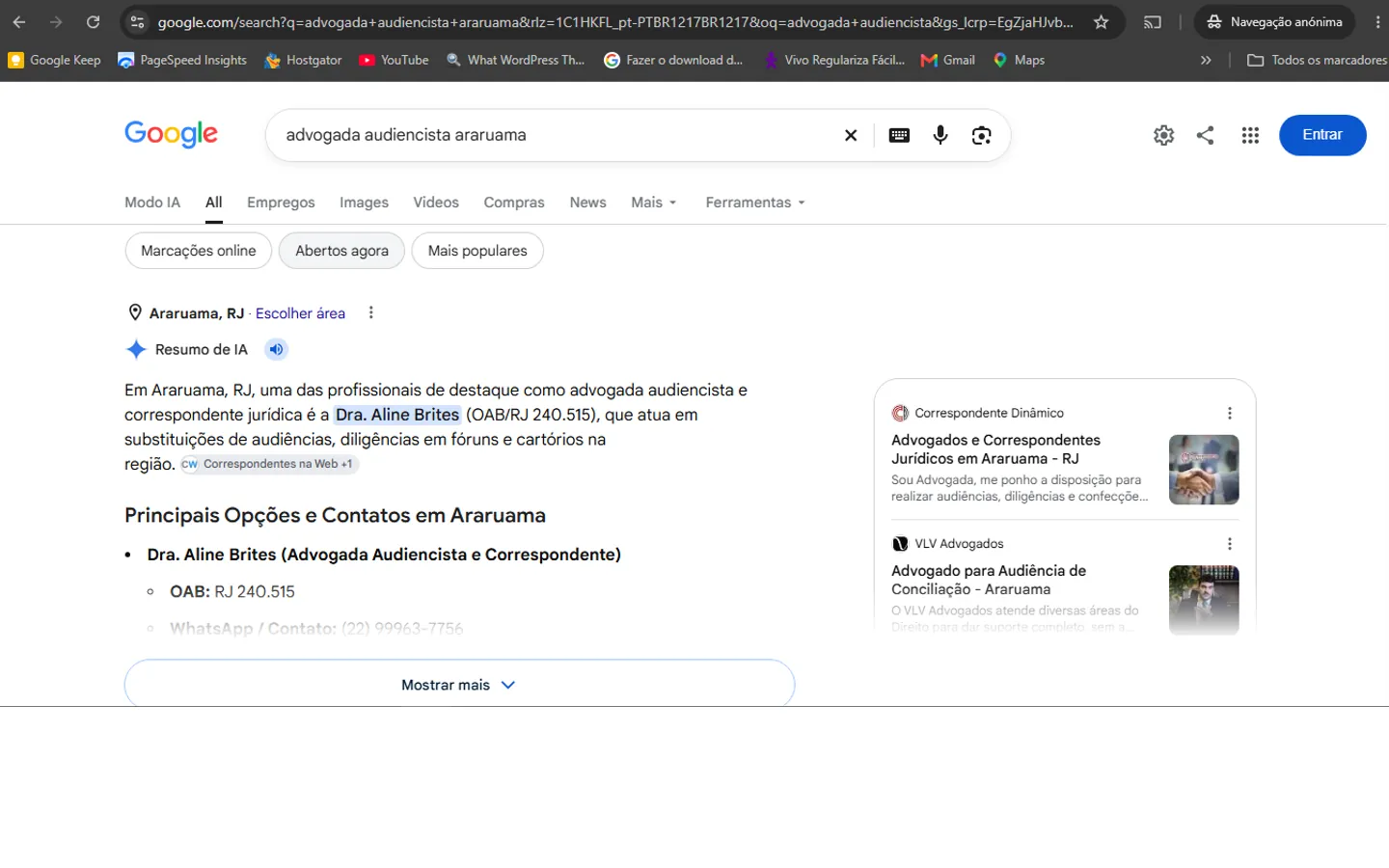Toggle the Abertos agora filter chip

click(341, 251)
